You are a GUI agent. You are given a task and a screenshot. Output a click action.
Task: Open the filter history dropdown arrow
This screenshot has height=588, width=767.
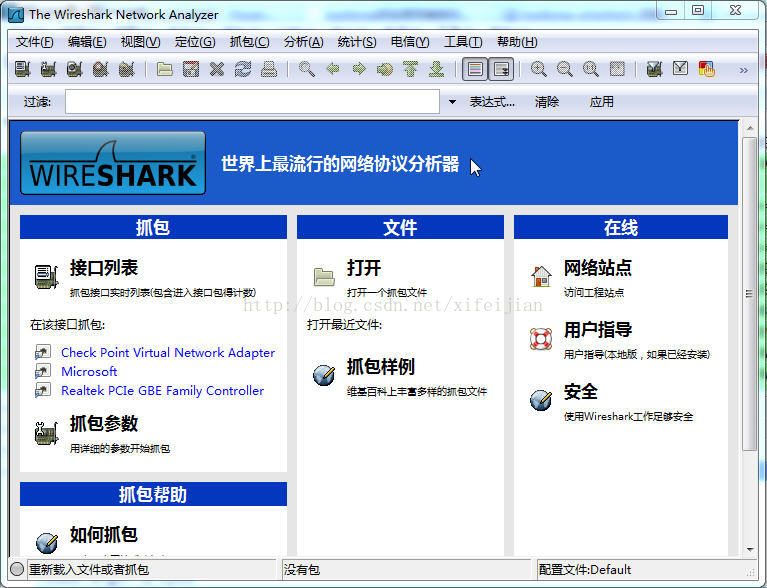[x=452, y=102]
